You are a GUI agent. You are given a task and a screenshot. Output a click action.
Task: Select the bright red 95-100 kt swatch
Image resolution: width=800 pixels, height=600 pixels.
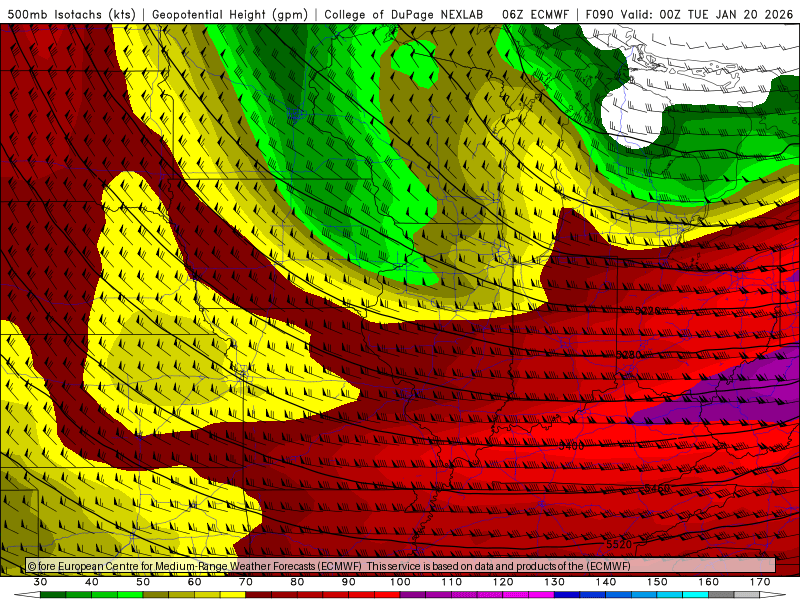point(387,595)
